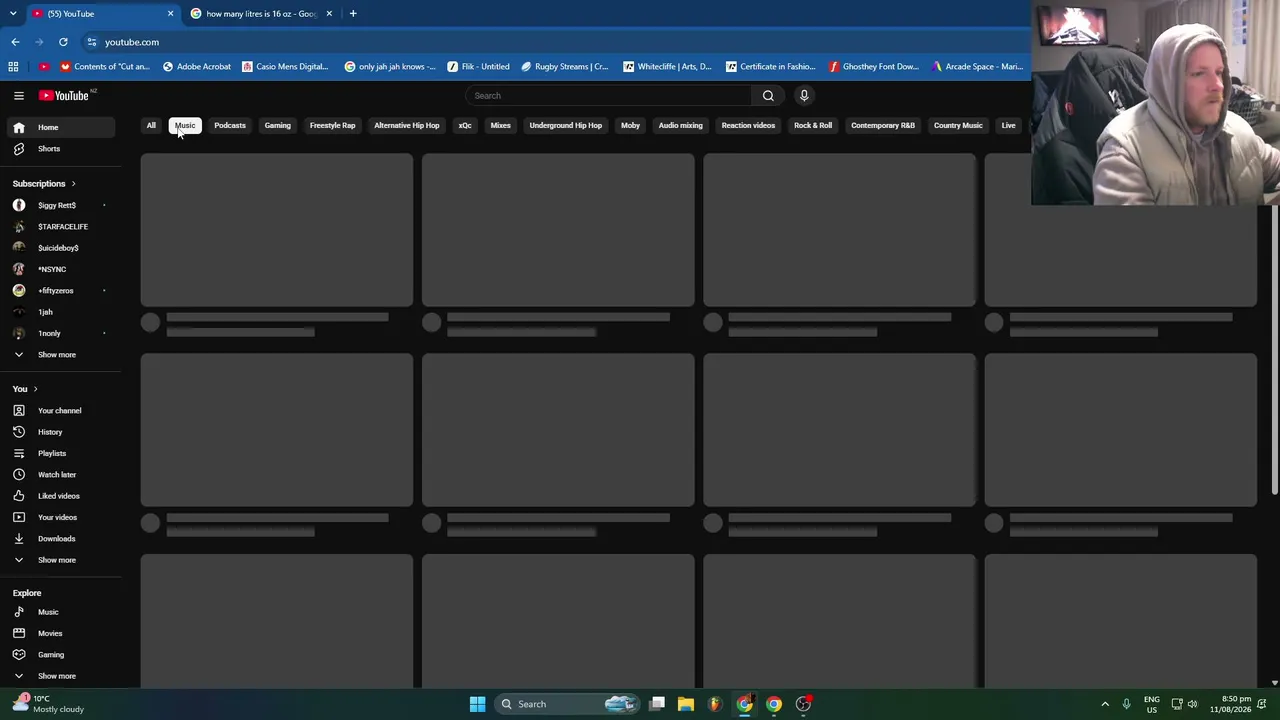This screenshot has width=1280, height=720.
Task: Open the tab search dropdown in Chrome
Action: point(14,14)
